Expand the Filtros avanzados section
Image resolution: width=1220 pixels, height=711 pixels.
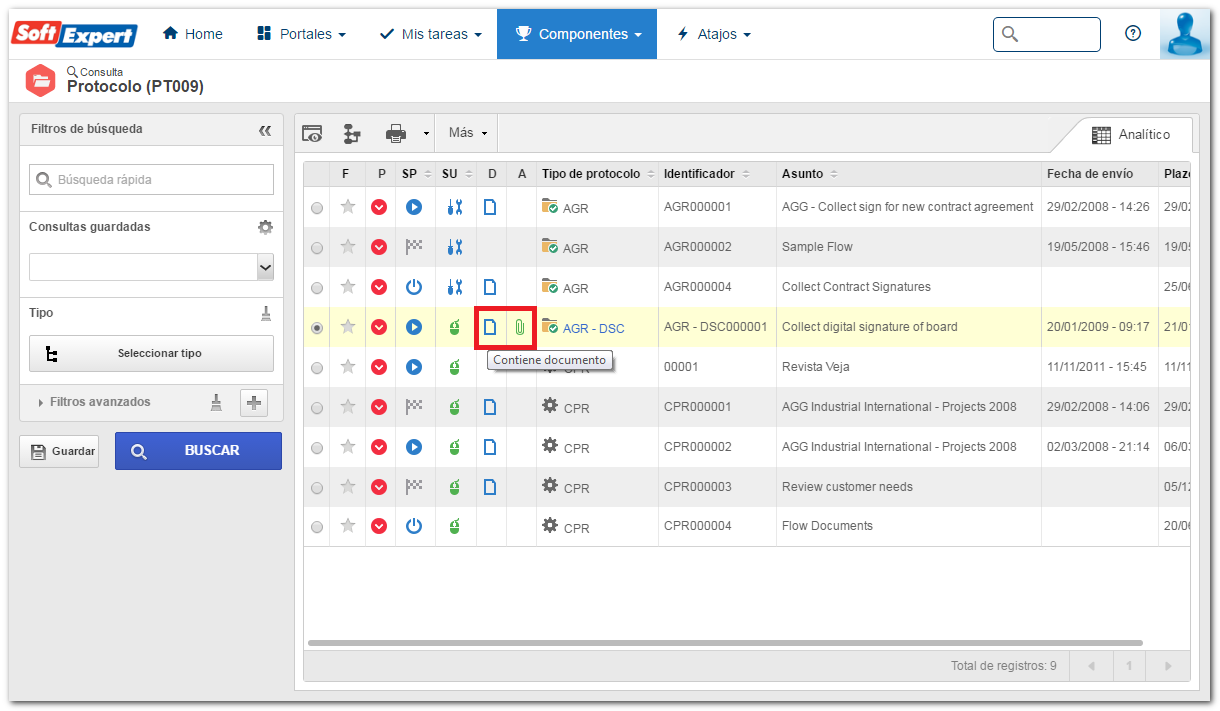tap(94, 402)
